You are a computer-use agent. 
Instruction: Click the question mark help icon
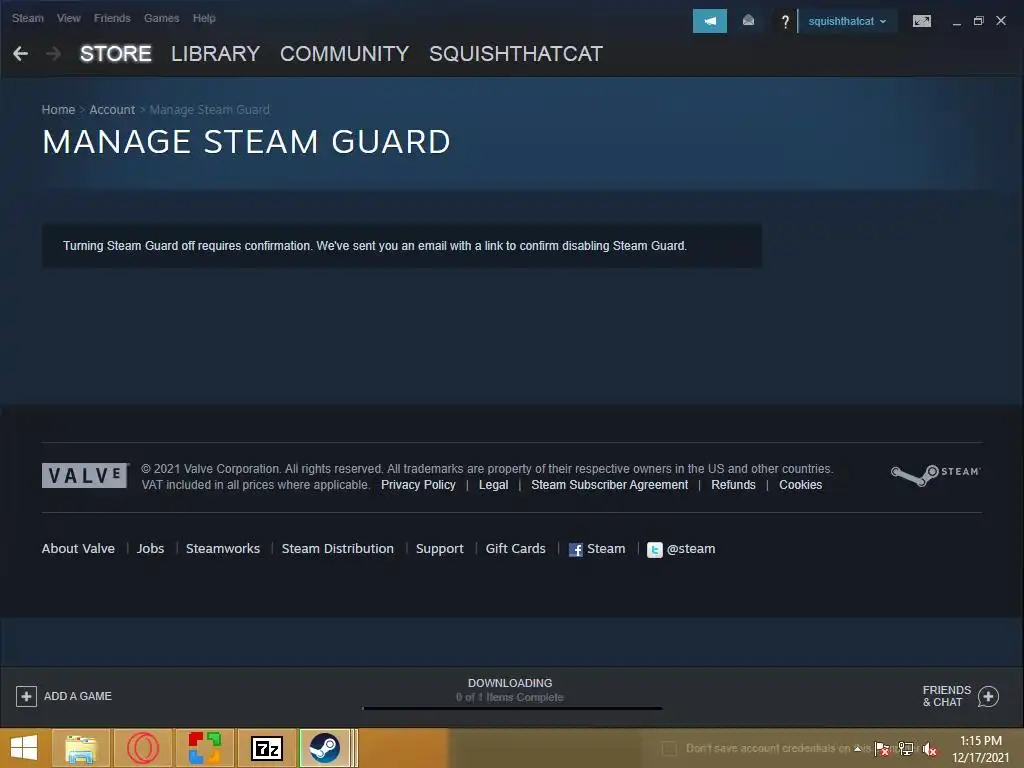click(785, 22)
